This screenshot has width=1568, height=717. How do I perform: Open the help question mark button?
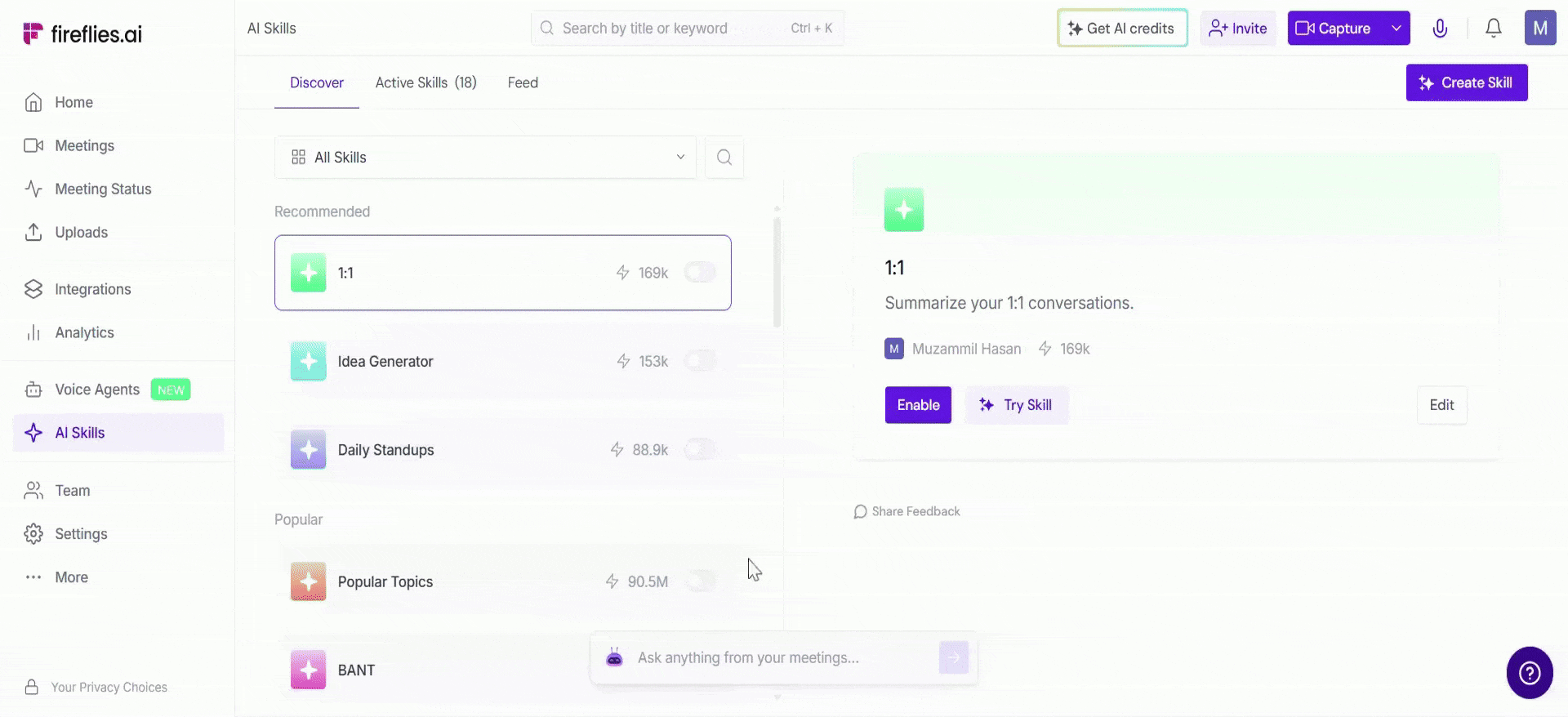tap(1530, 673)
